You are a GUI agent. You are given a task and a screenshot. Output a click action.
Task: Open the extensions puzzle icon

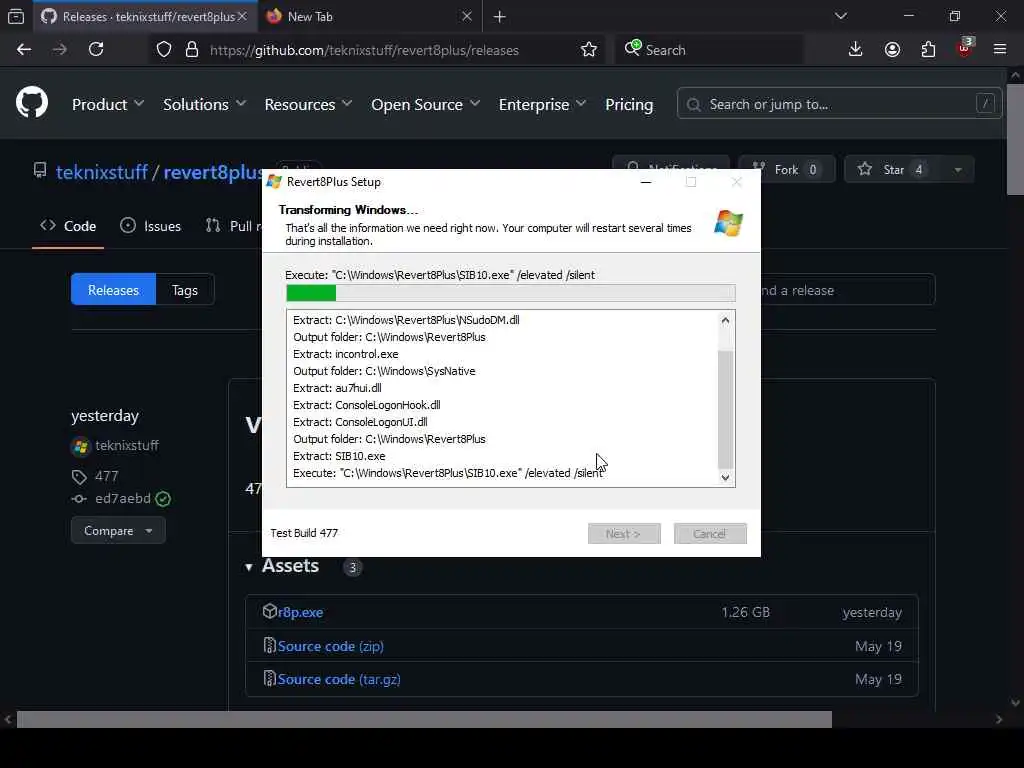(928, 50)
